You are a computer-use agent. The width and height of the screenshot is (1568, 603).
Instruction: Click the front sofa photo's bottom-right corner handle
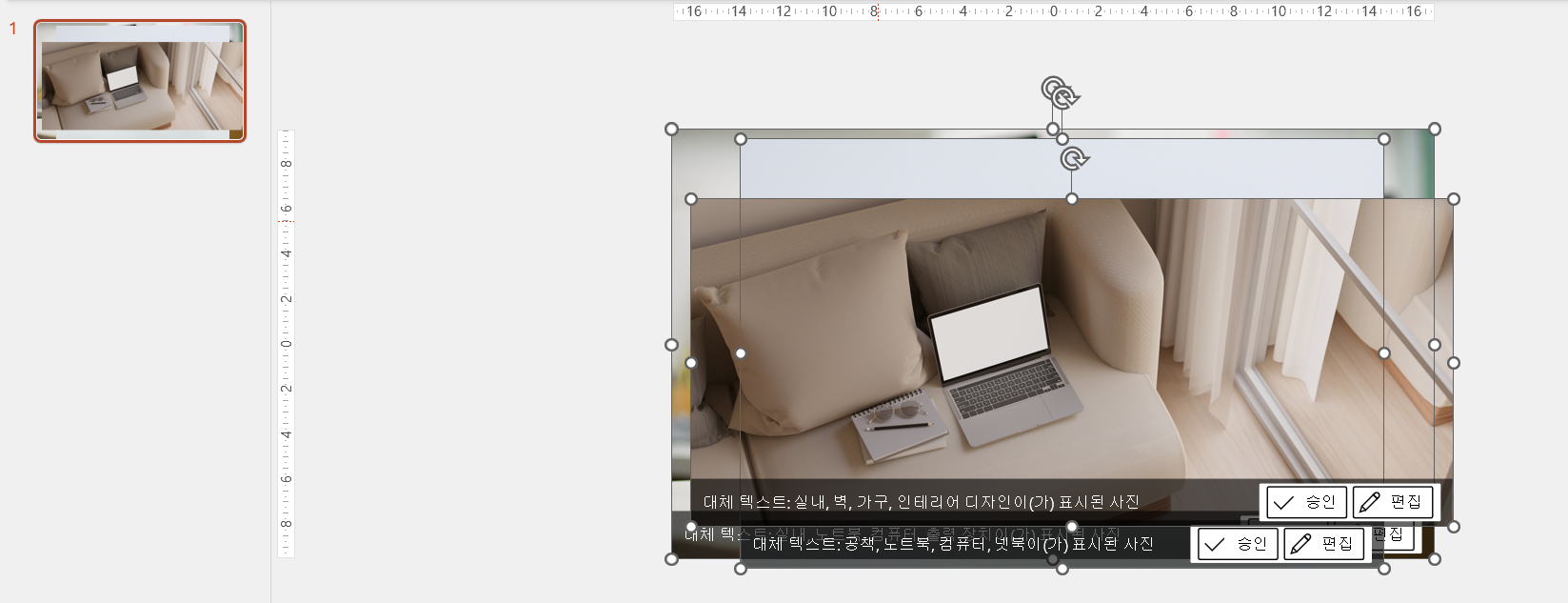[1454, 526]
